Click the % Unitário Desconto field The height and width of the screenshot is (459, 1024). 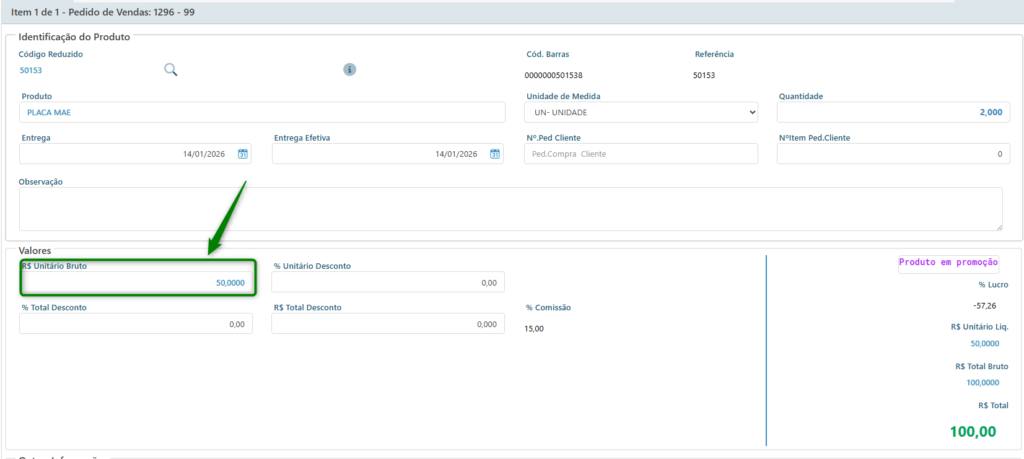(x=388, y=283)
